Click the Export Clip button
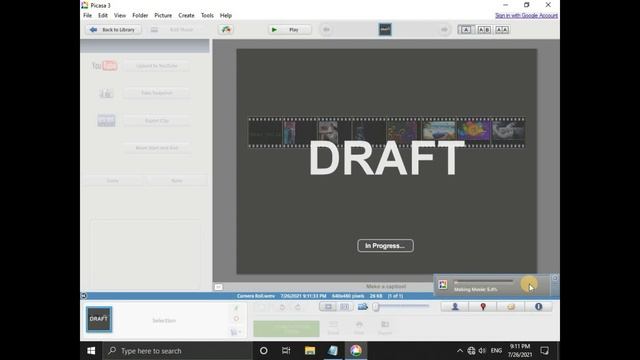The height and width of the screenshot is (360, 640). tap(157, 121)
